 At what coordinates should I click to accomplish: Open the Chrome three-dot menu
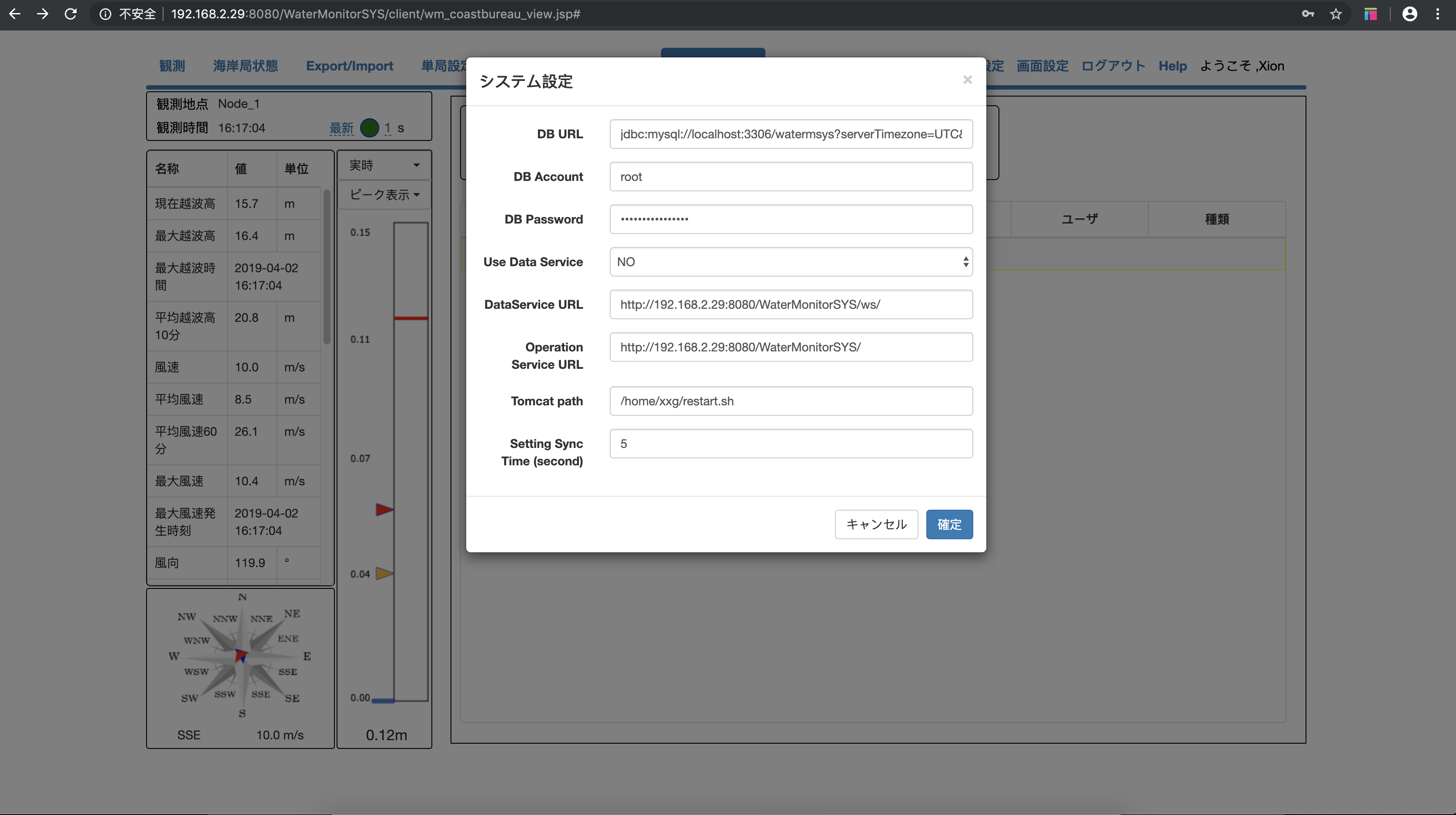point(1438,14)
